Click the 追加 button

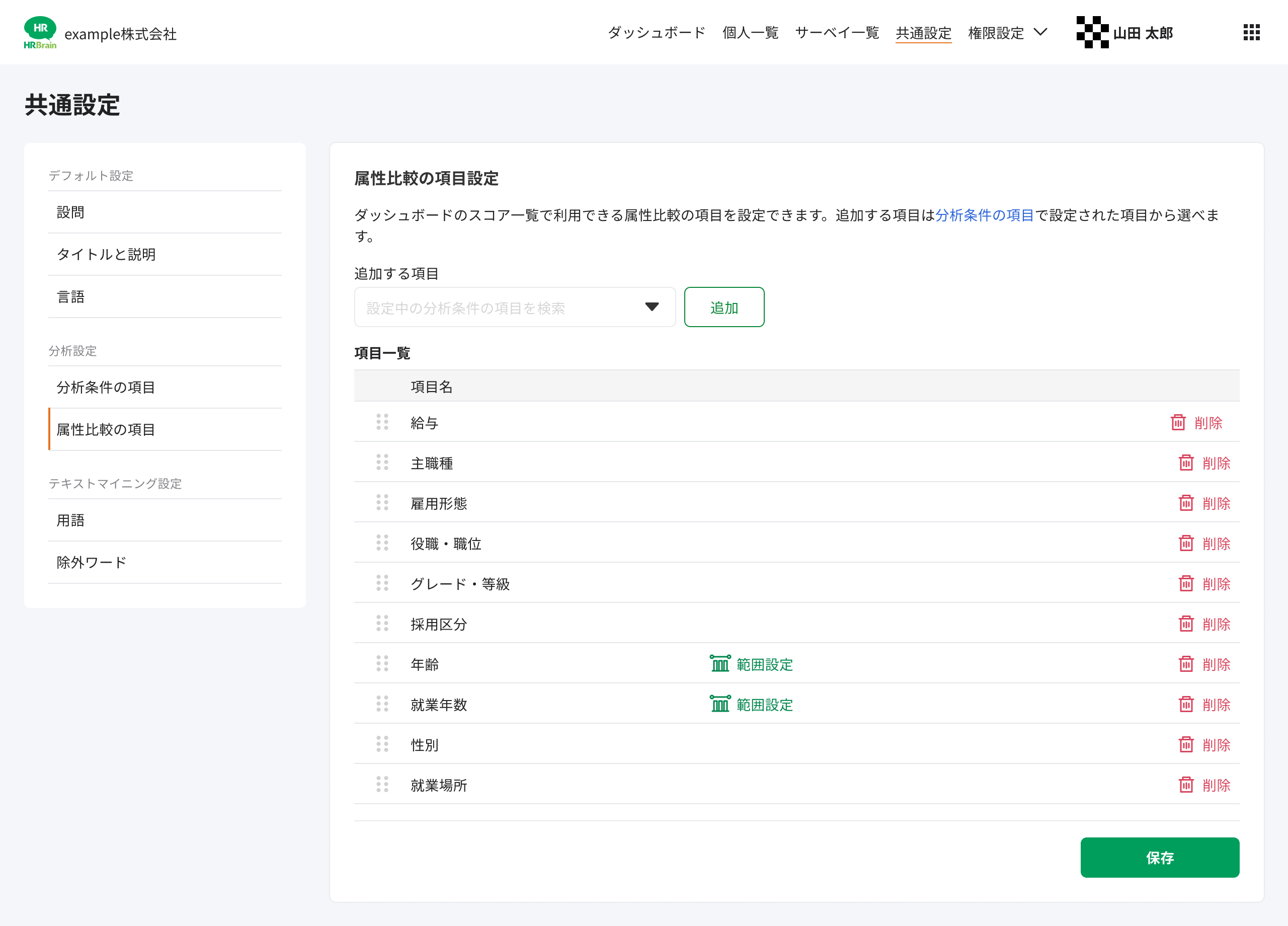[724, 307]
